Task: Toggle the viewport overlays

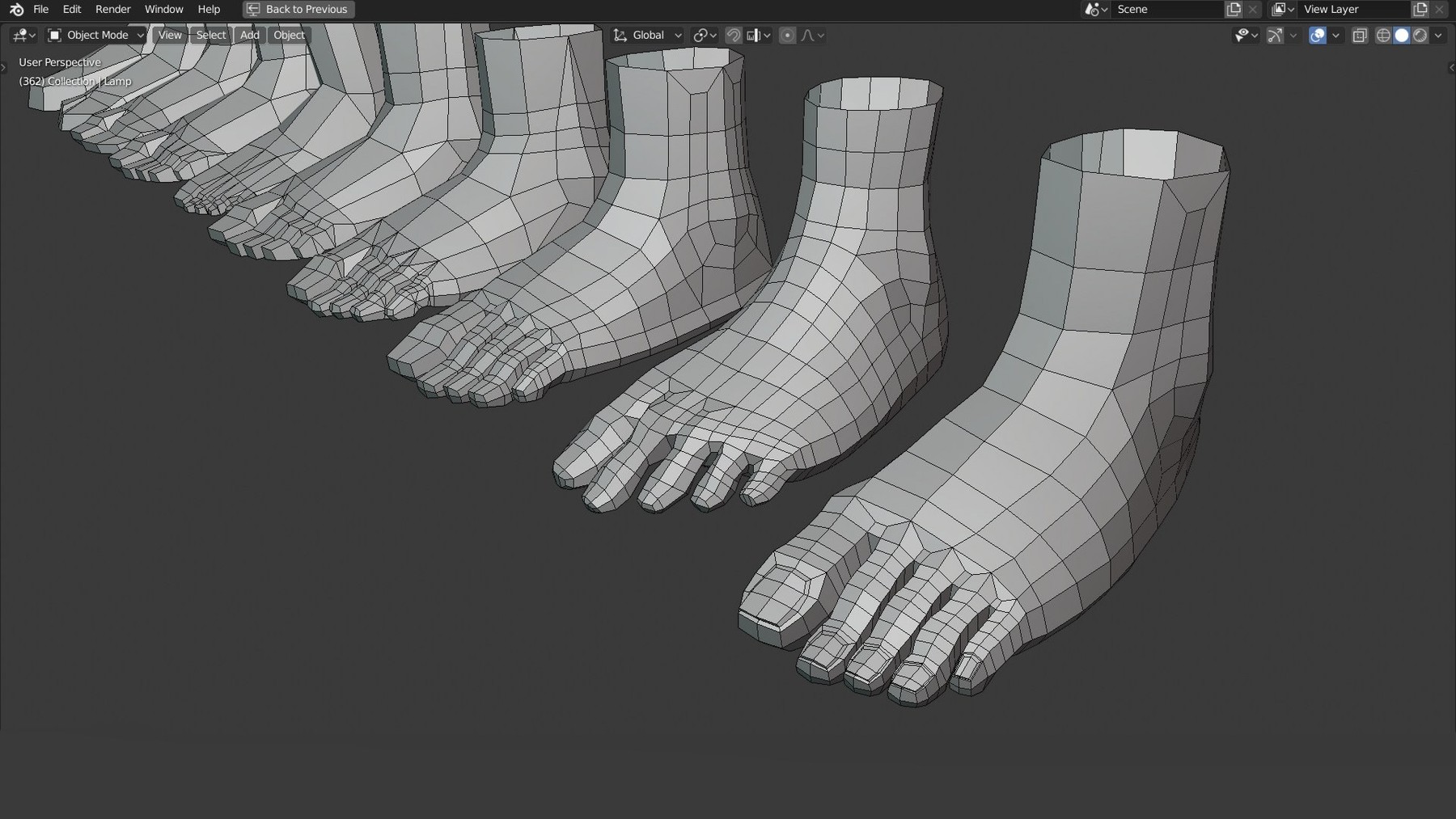Action: point(1318,35)
